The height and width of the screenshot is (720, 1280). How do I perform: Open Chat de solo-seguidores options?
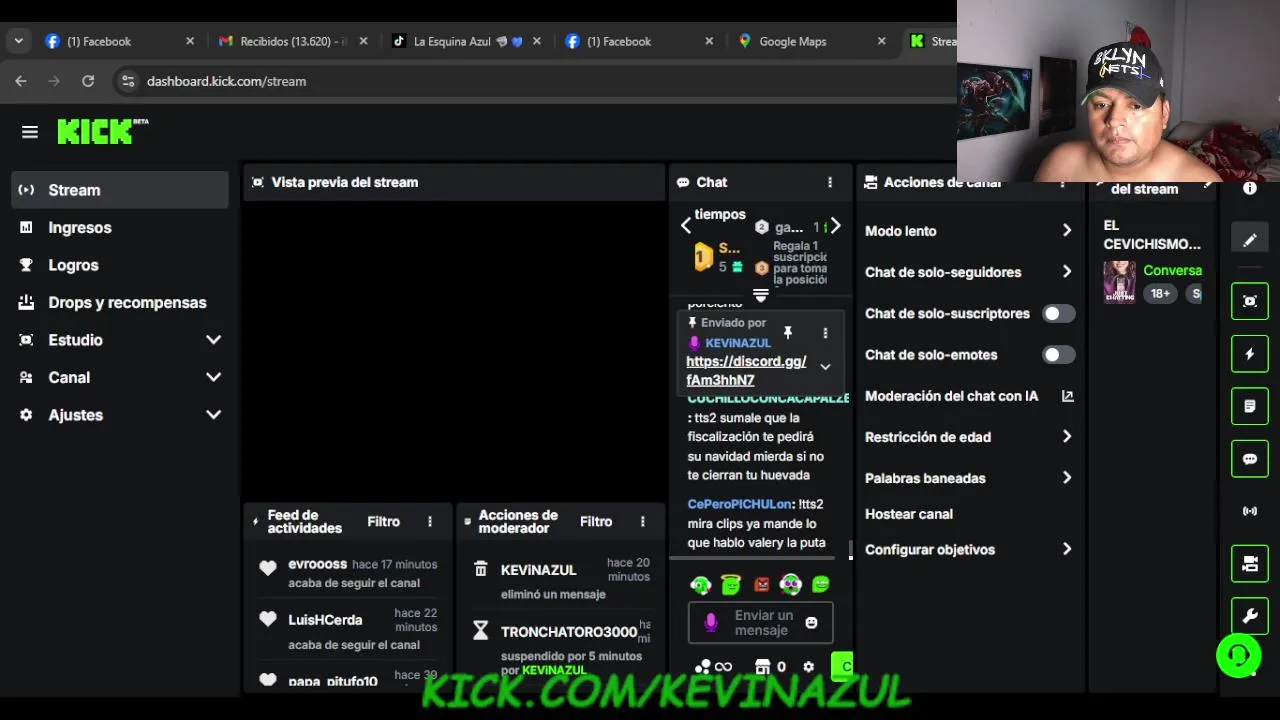1067,272
